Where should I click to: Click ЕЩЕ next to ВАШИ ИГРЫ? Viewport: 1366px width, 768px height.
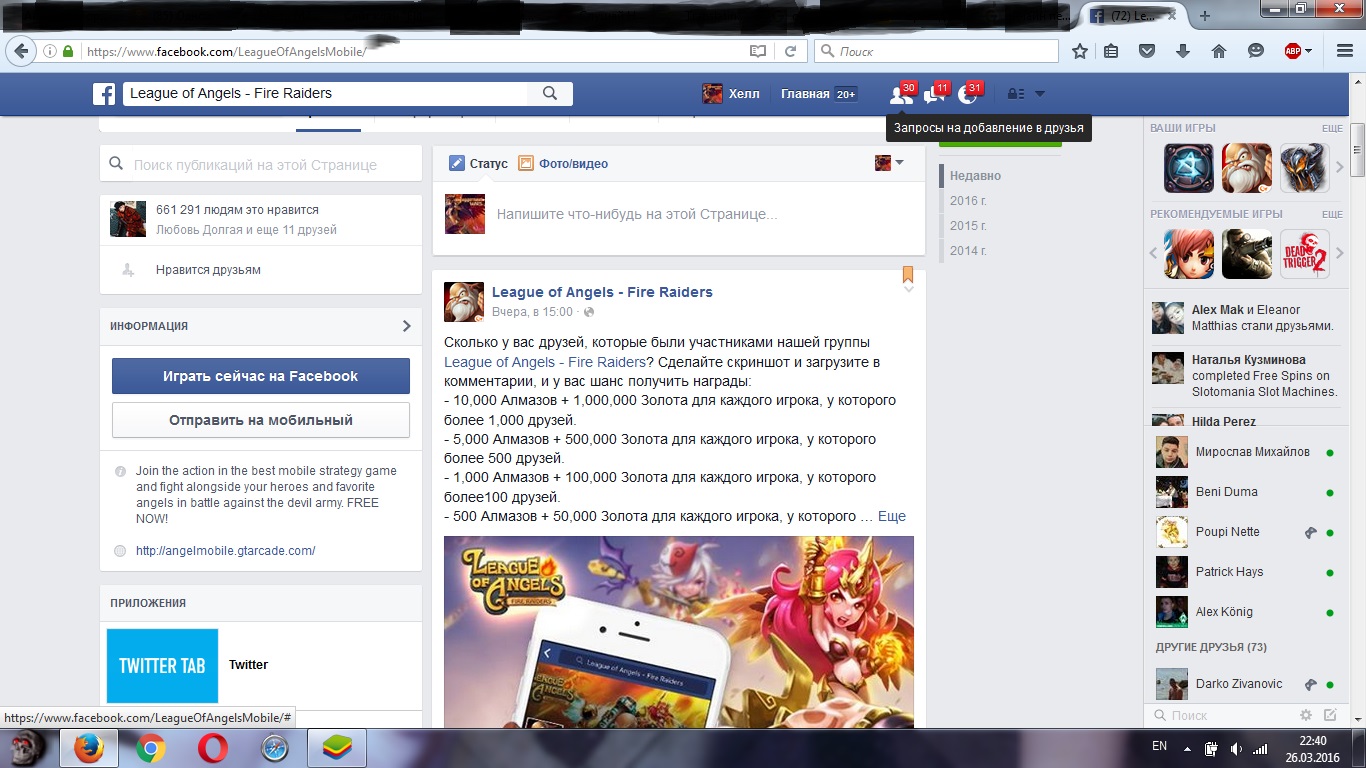coord(1332,129)
